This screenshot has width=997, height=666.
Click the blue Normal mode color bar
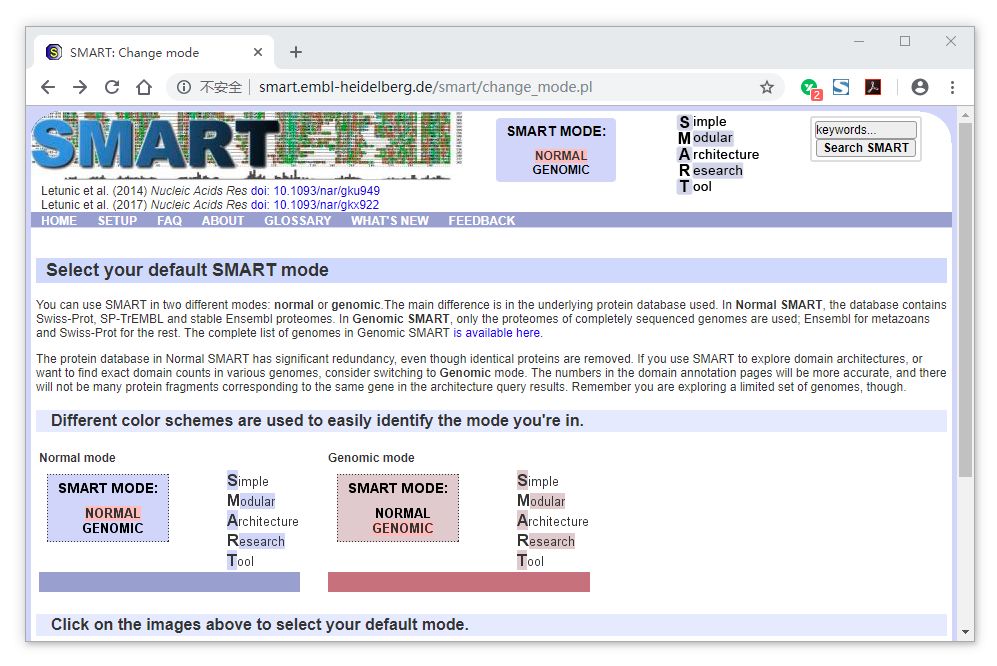(169, 582)
